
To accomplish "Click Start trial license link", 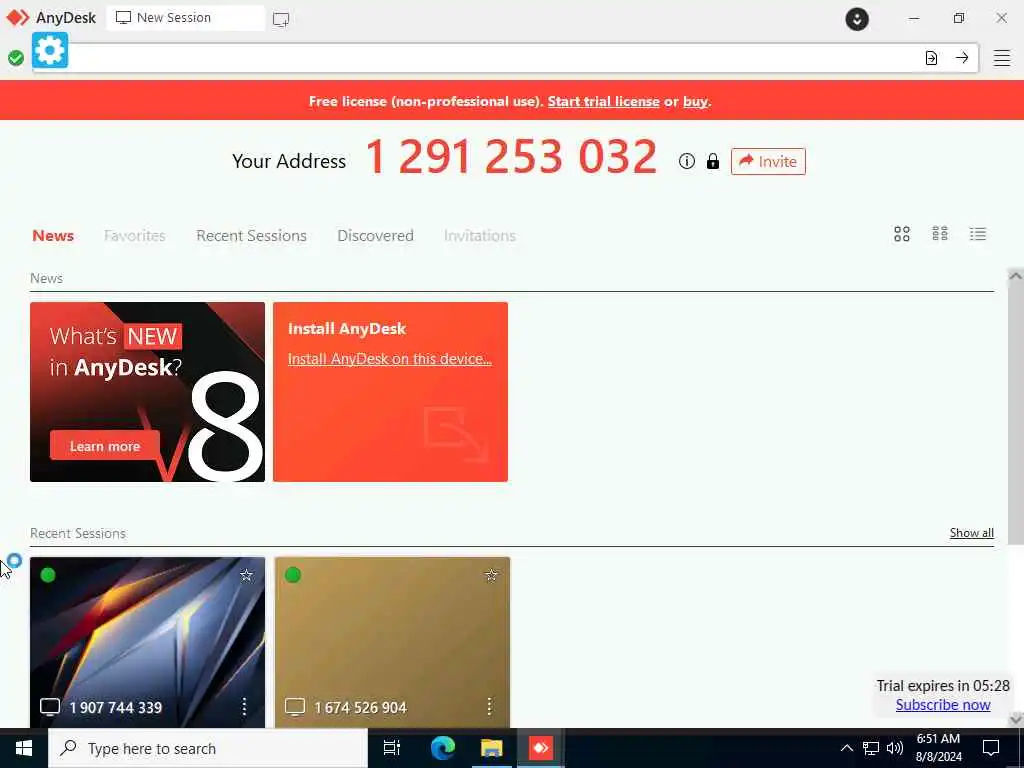I will 603,101.
